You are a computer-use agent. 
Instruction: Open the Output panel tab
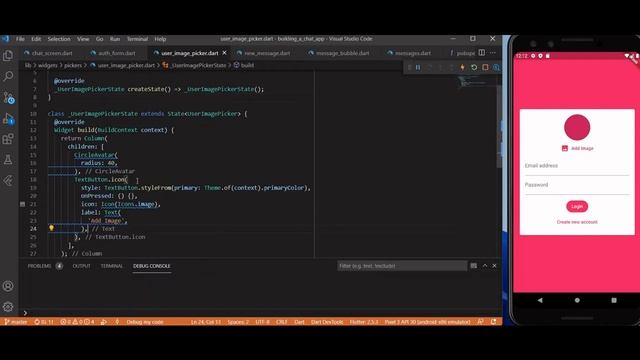(81, 266)
